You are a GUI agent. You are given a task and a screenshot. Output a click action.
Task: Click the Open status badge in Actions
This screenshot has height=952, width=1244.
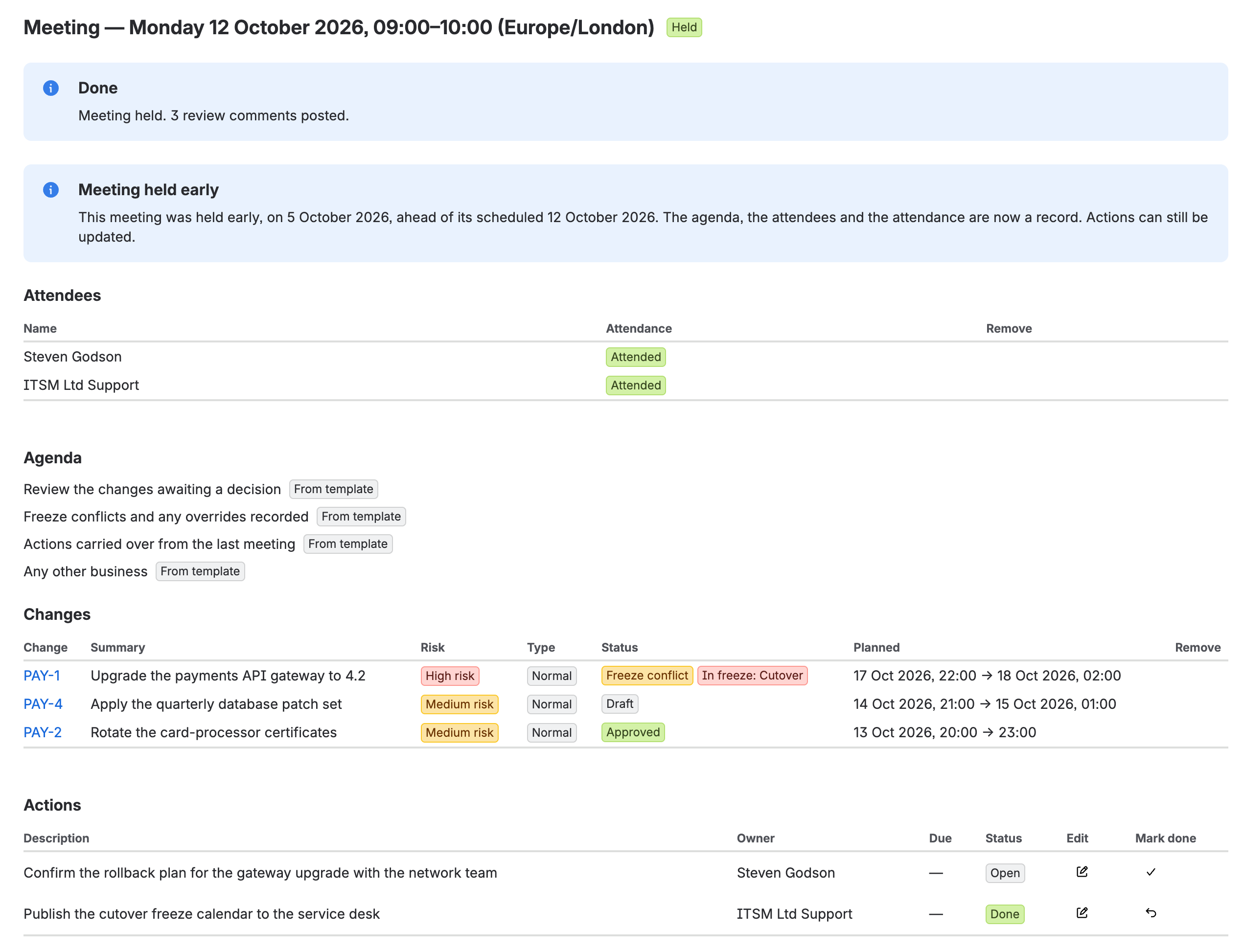(x=1004, y=873)
